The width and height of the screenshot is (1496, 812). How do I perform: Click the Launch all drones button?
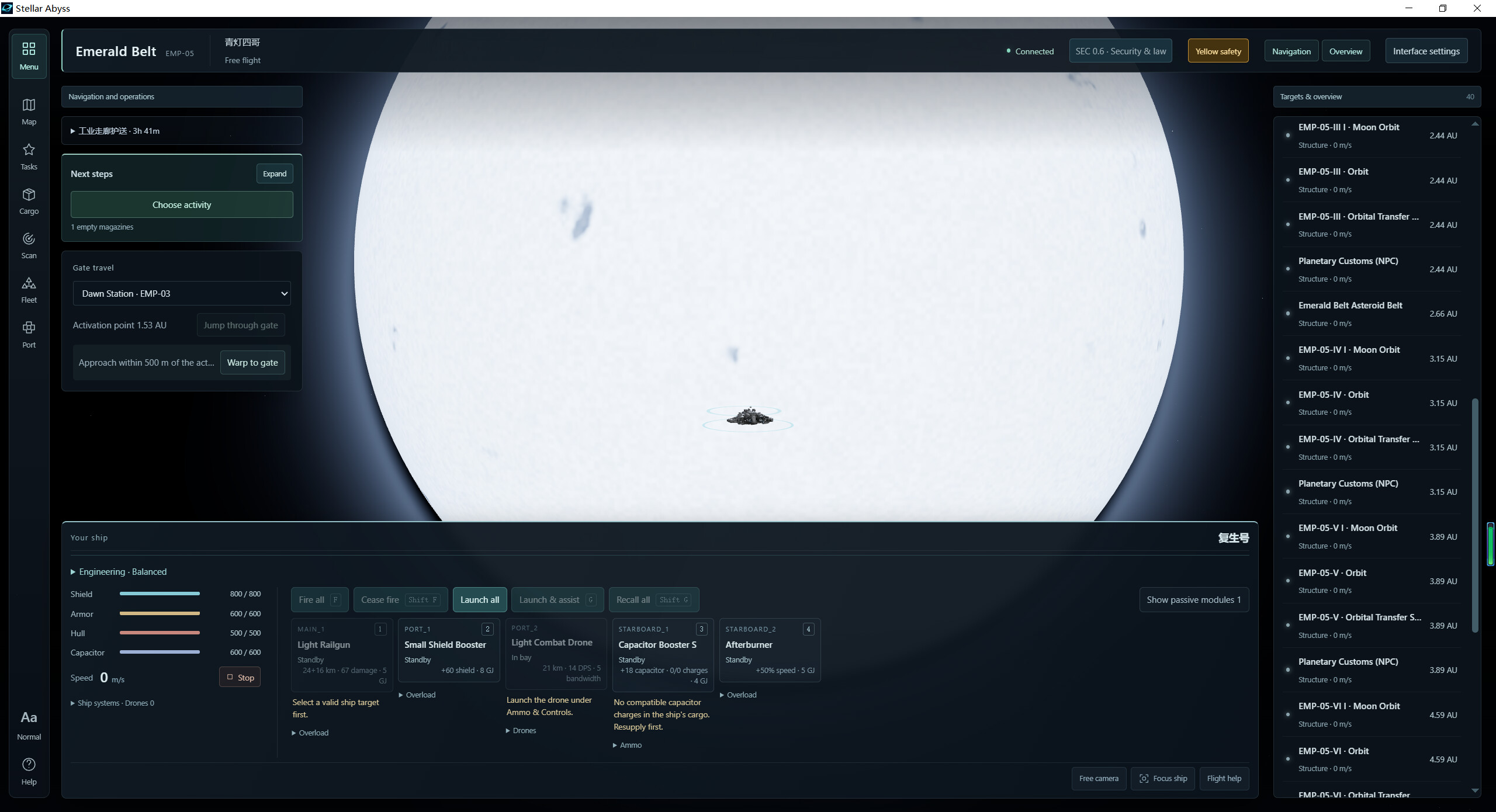pyautogui.click(x=479, y=600)
